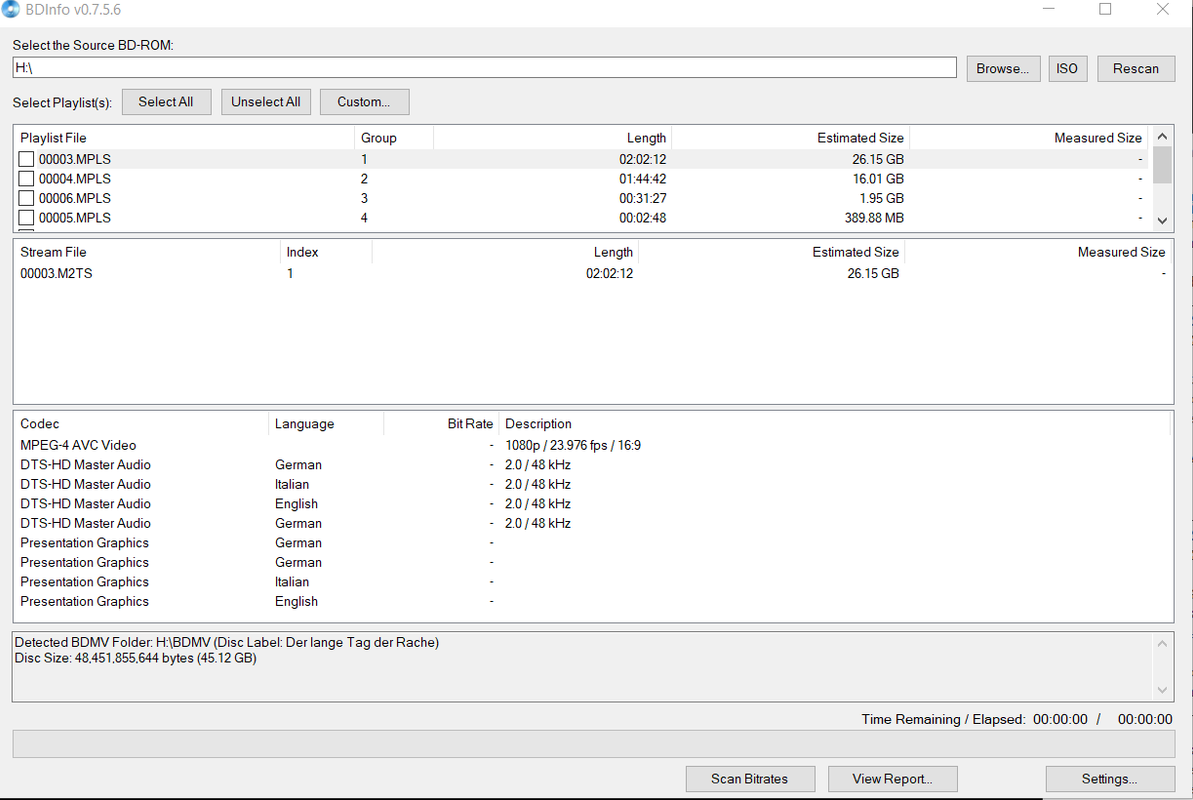This screenshot has height=800, width=1193.
Task: Sort by Playlist File column header
Action: (x=184, y=138)
